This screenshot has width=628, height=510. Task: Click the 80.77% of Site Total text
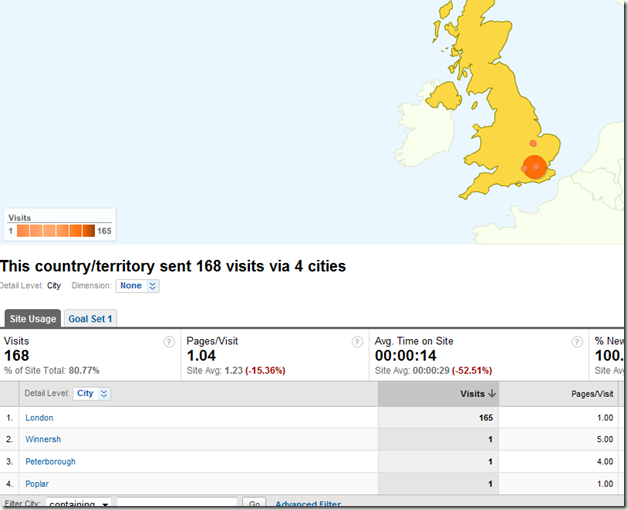tap(52, 371)
